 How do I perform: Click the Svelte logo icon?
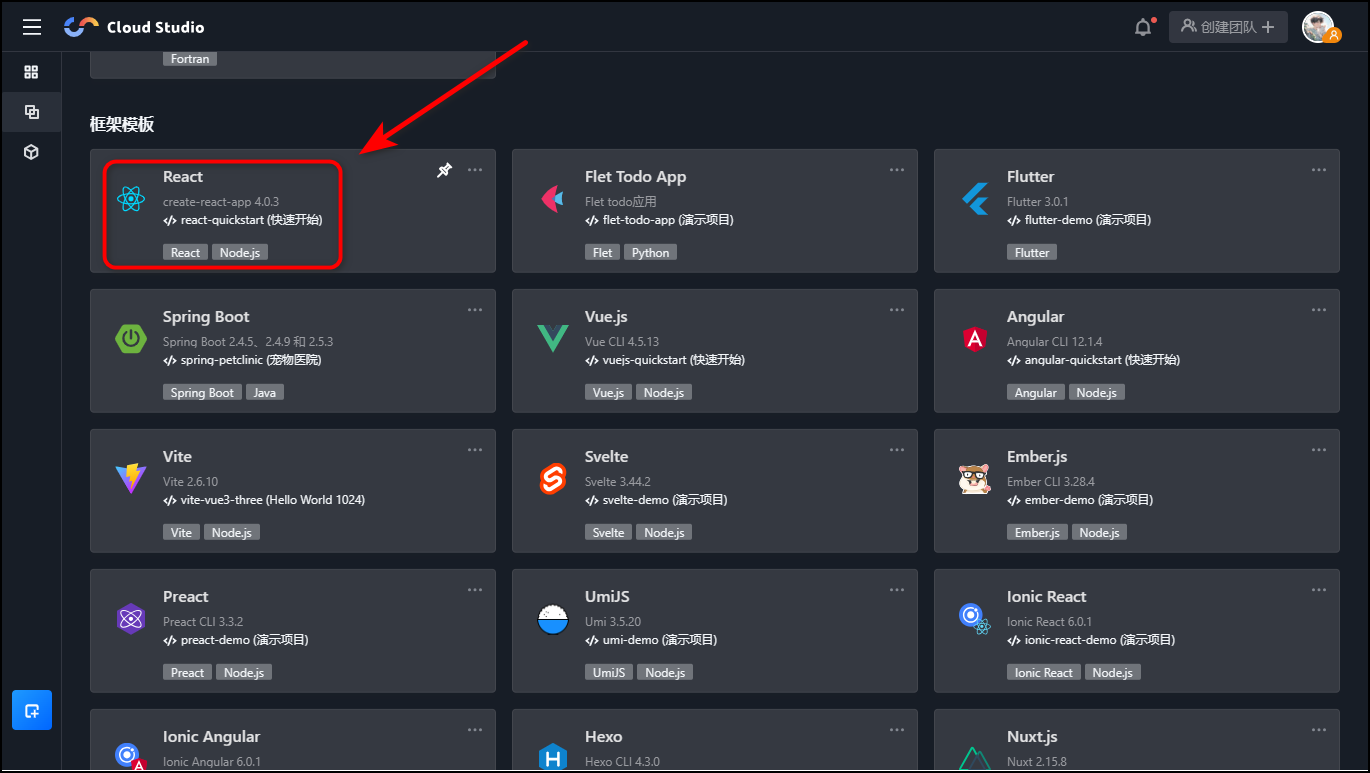tap(553, 479)
